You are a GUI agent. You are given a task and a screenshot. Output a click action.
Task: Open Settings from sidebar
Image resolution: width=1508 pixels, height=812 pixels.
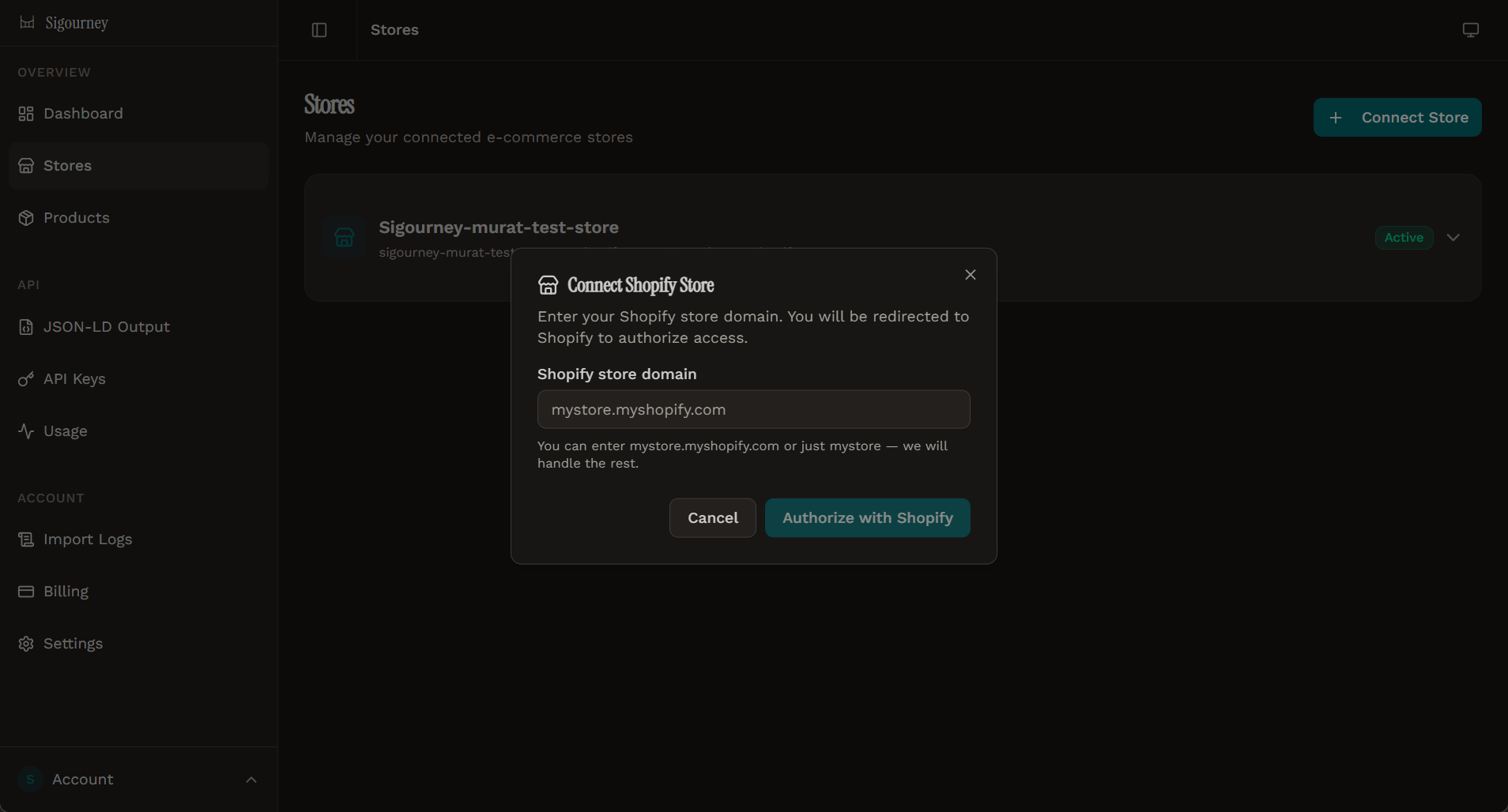[x=139, y=644]
